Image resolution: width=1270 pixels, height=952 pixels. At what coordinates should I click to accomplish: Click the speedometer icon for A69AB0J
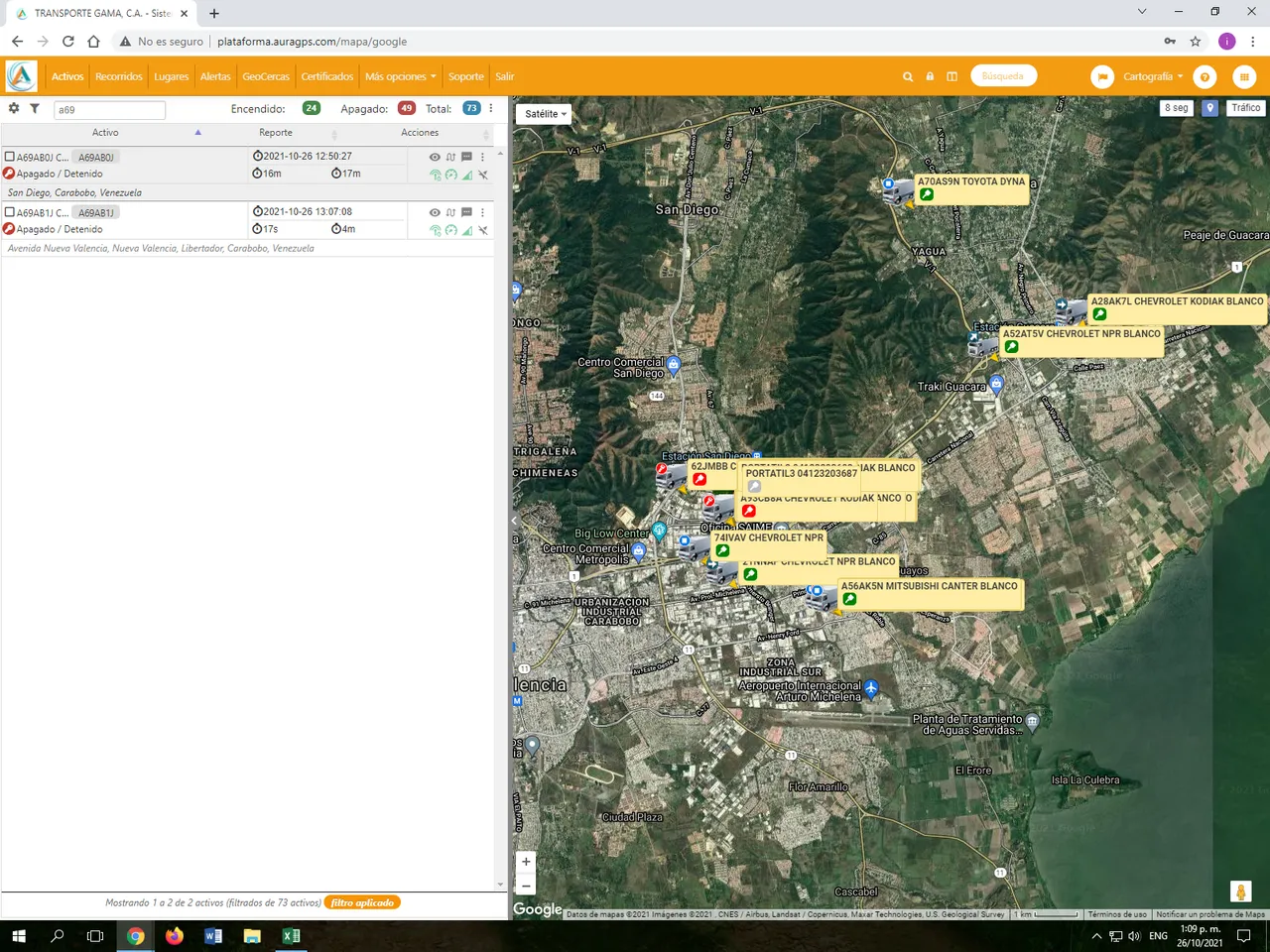coord(451,175)
